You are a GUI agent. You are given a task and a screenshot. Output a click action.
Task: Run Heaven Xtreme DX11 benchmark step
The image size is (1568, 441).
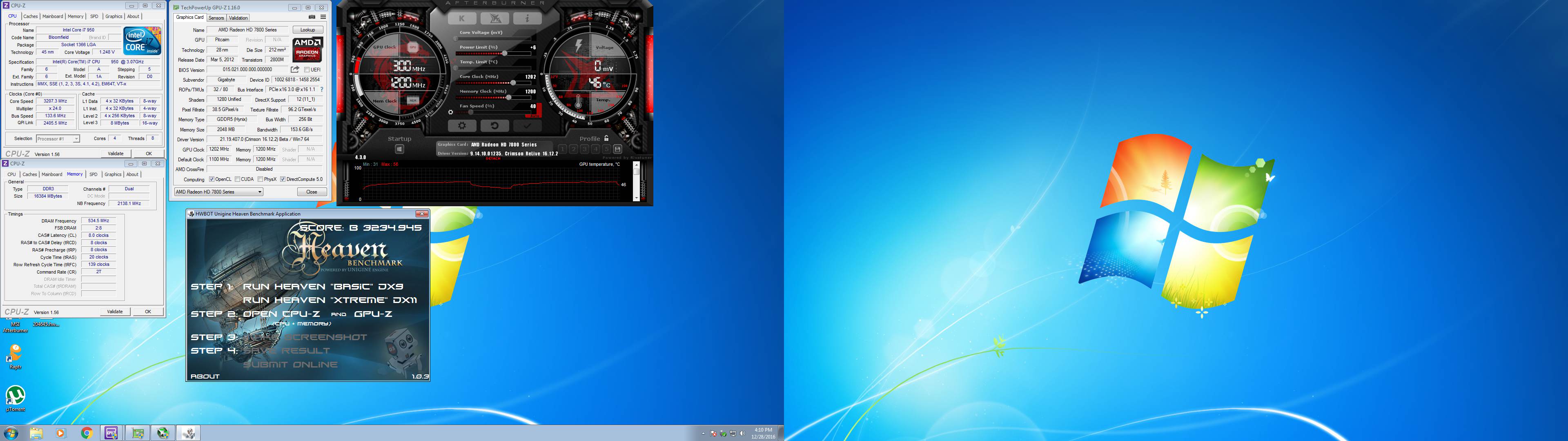330,300
